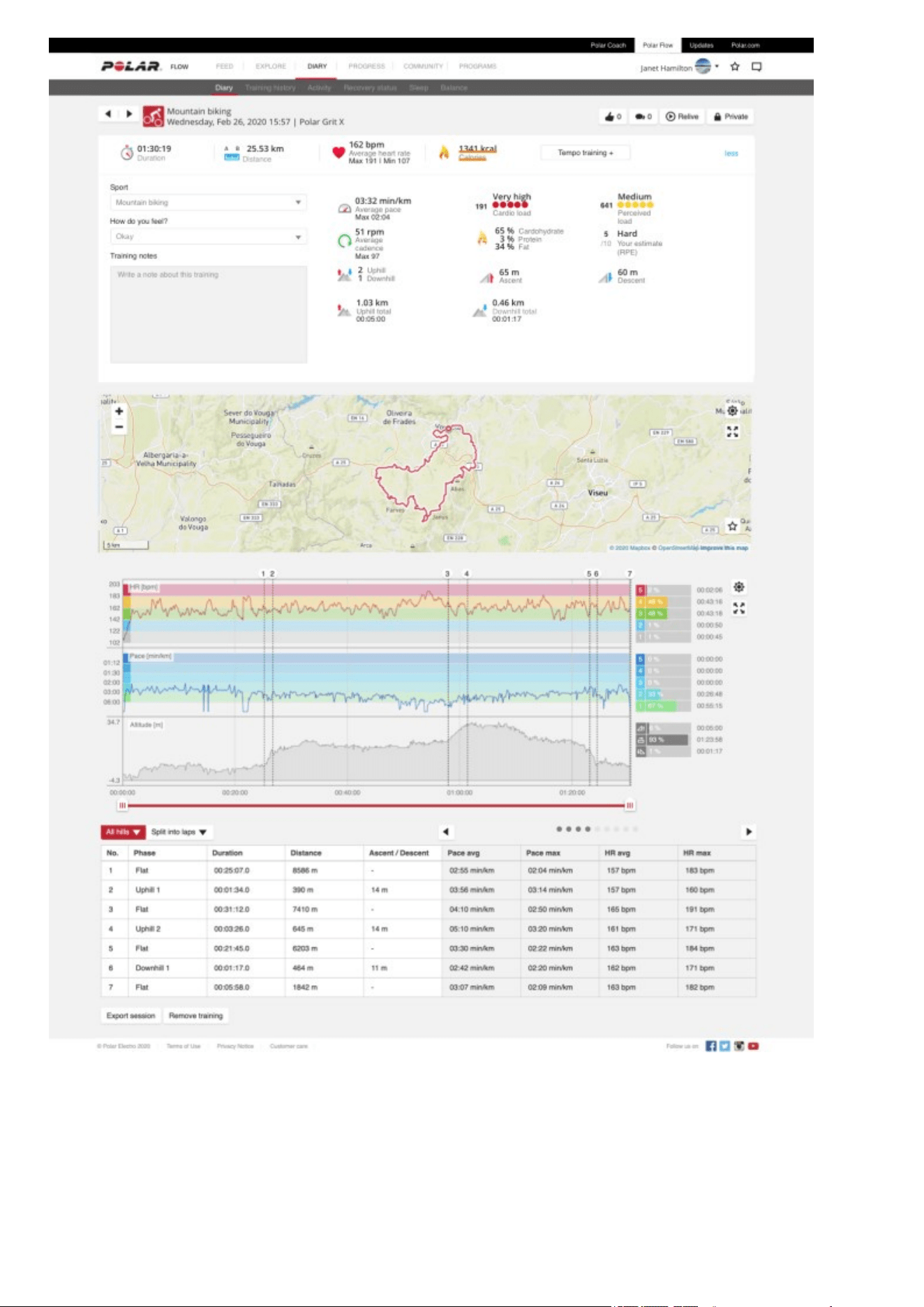The width and height of the screenshot is (924, 1307).
Task: Open map settings gear icon
Action: [x=732, y=411]
